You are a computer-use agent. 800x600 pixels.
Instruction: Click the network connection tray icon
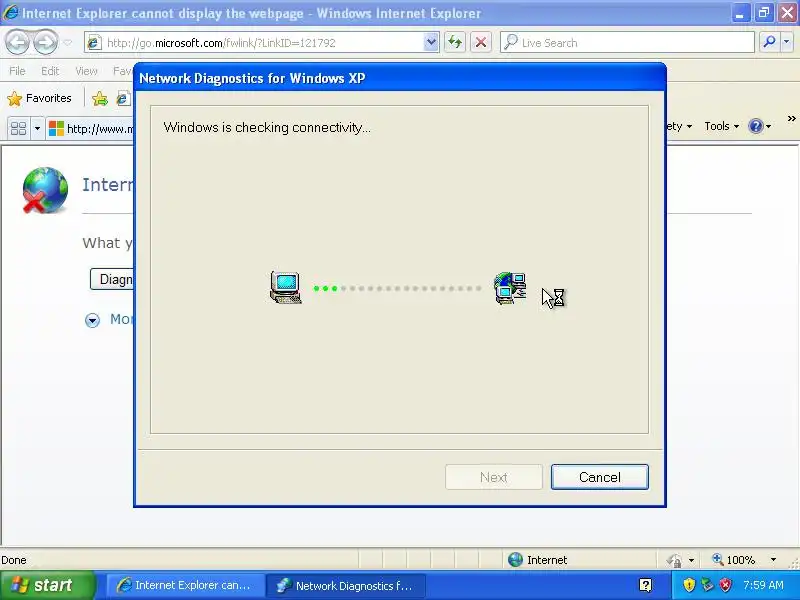click(707, 584)
